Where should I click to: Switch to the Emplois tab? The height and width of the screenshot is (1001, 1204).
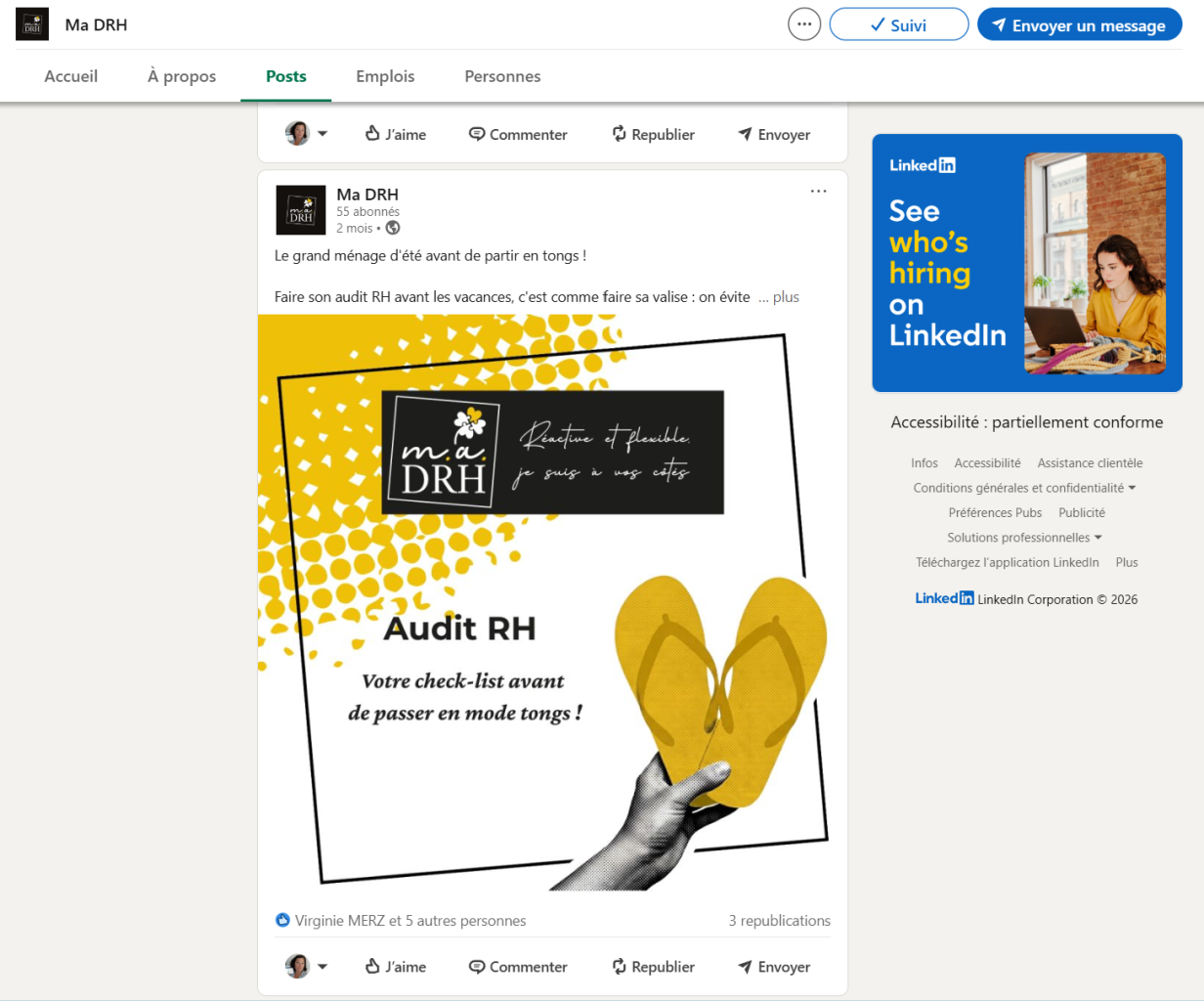coord(385,76)
